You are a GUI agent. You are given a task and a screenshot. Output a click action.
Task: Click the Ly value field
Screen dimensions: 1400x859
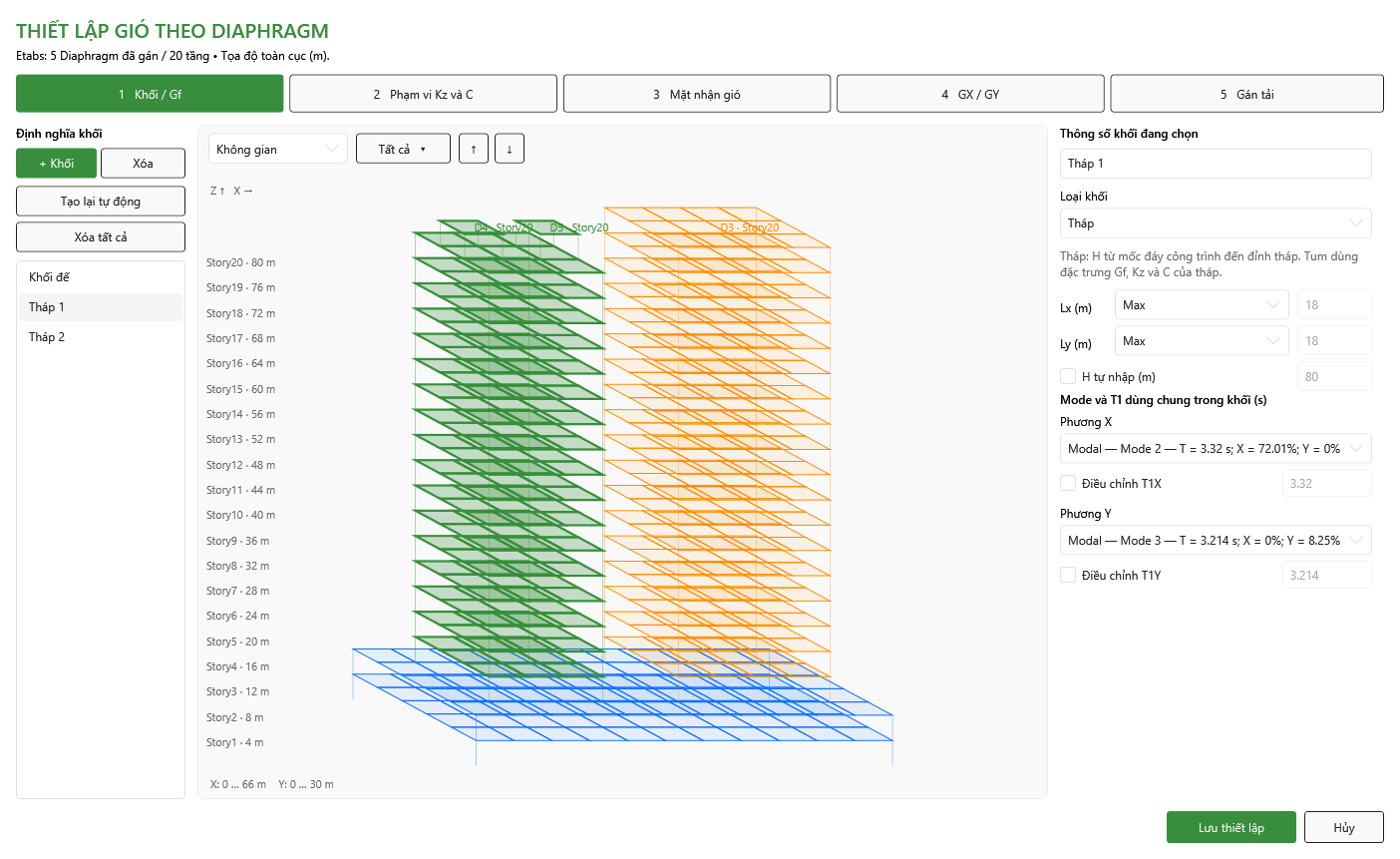1334,340
